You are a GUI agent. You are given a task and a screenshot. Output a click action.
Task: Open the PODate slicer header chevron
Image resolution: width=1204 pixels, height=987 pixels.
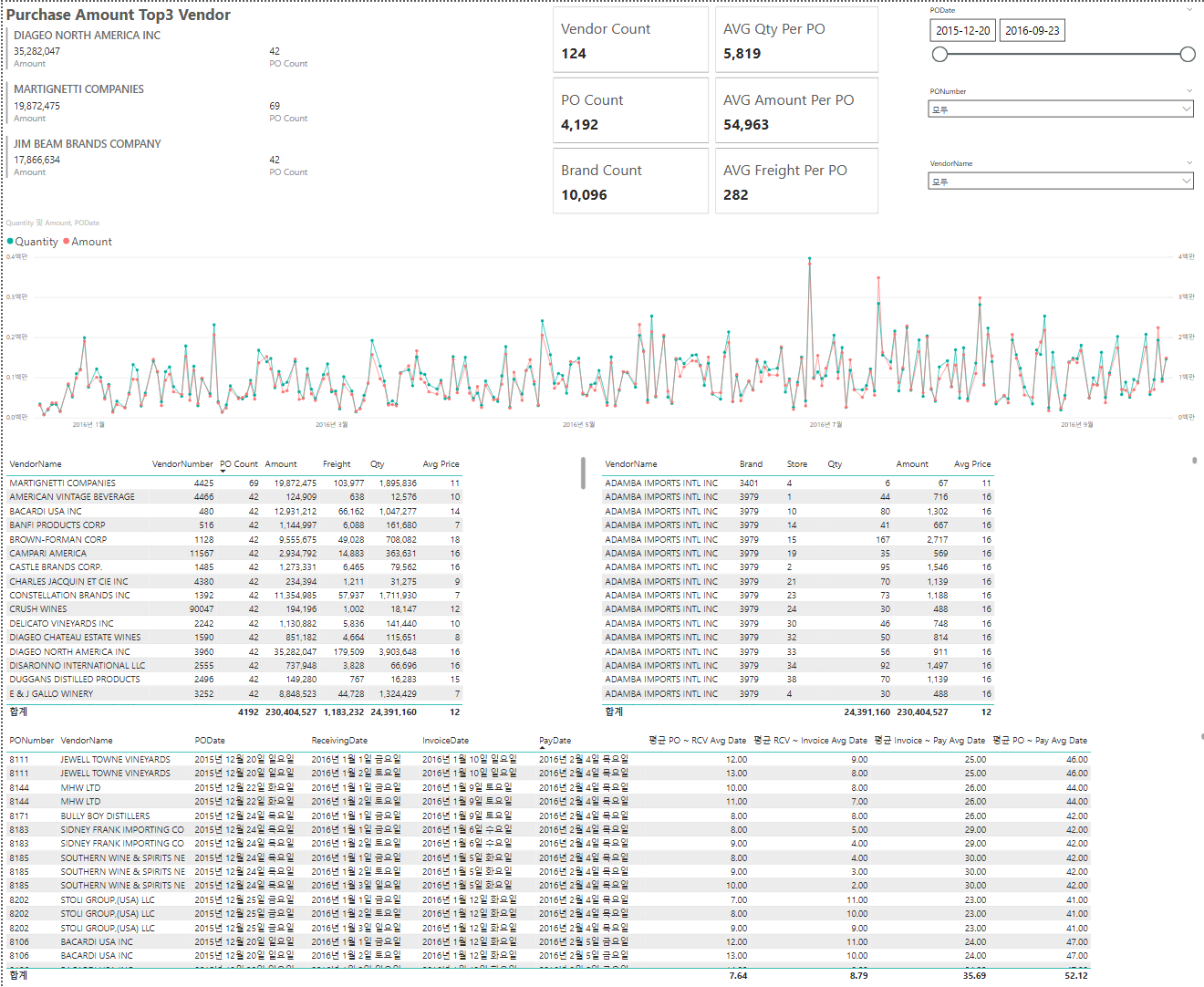(1189, 10)
